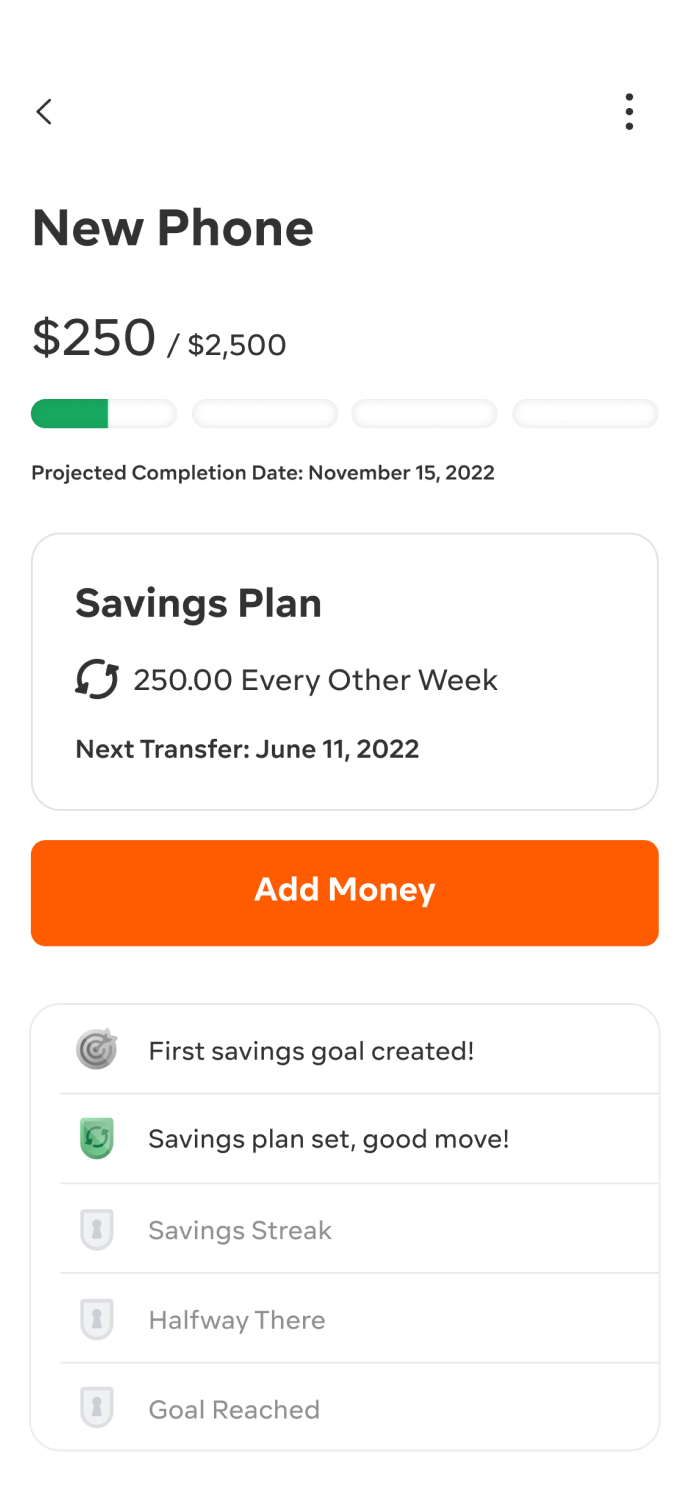Screen dimensions: 688x1485
Task: Tap the green savings plan shield icon
Action: [97, 1139]
